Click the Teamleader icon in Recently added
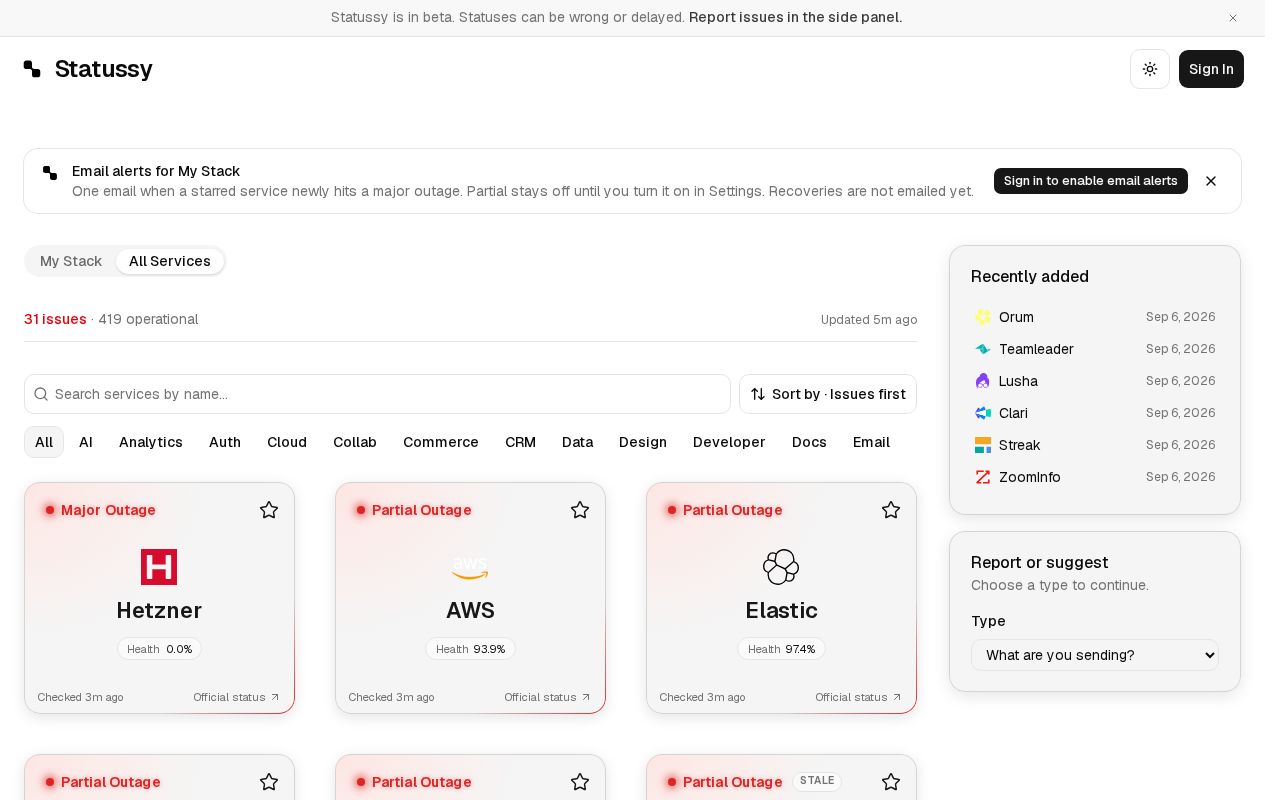Image resolution: width=1280 pixels, height=800 pixels. (983, 349)
